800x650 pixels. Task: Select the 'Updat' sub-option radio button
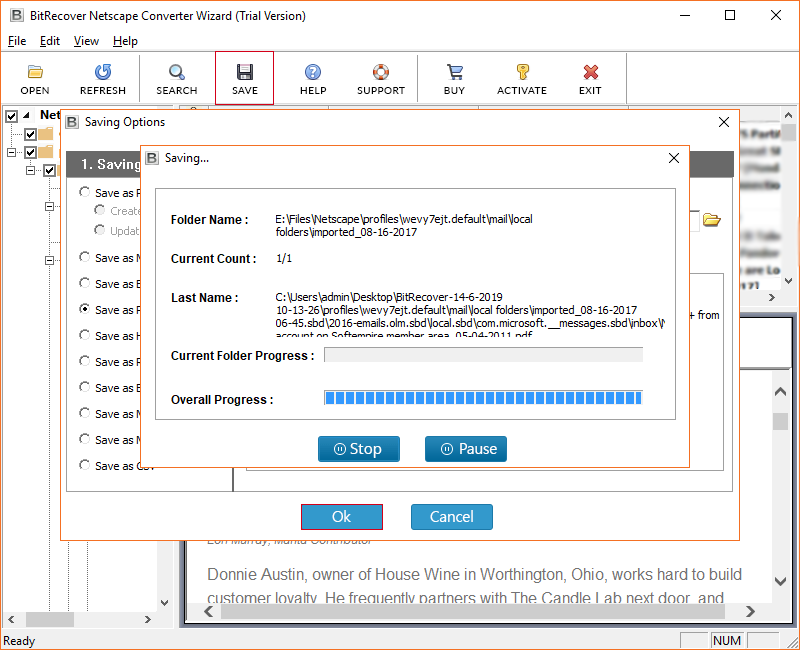[x=99, y=230]
